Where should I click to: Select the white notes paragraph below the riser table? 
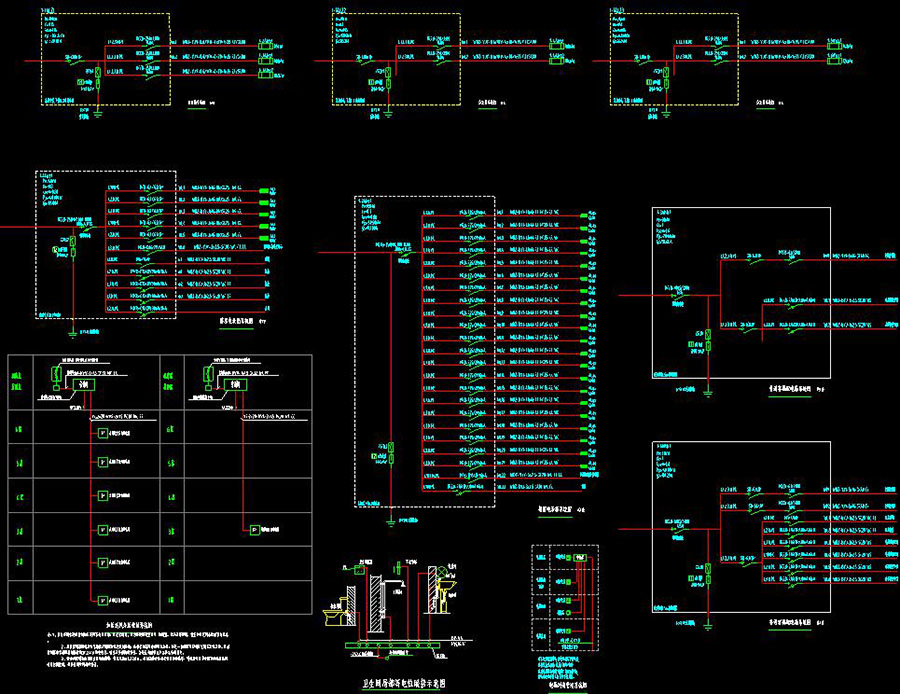coord(138,649)
